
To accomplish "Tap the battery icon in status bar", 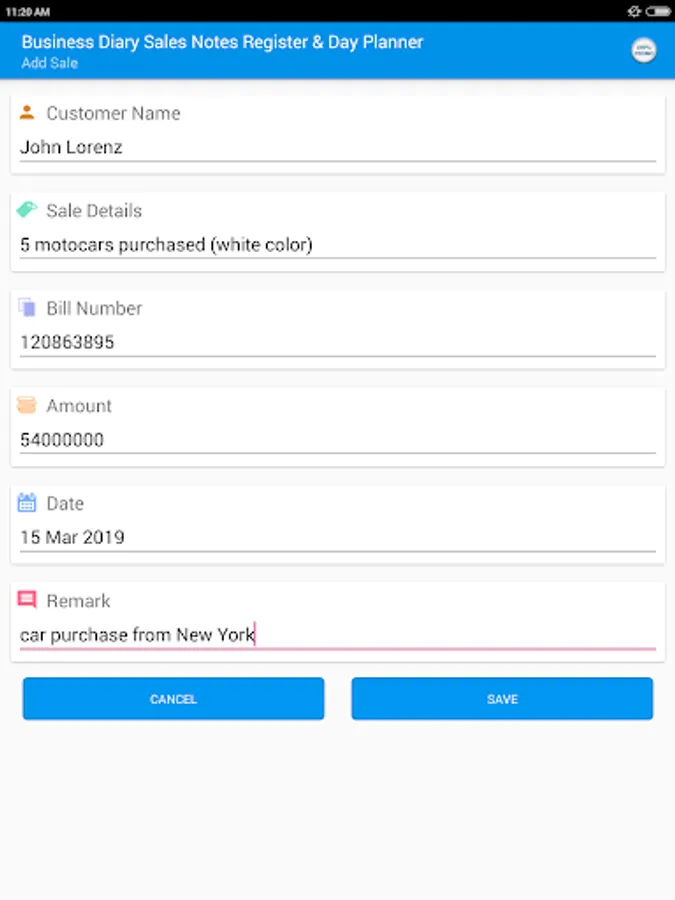I will click(657, 11).
